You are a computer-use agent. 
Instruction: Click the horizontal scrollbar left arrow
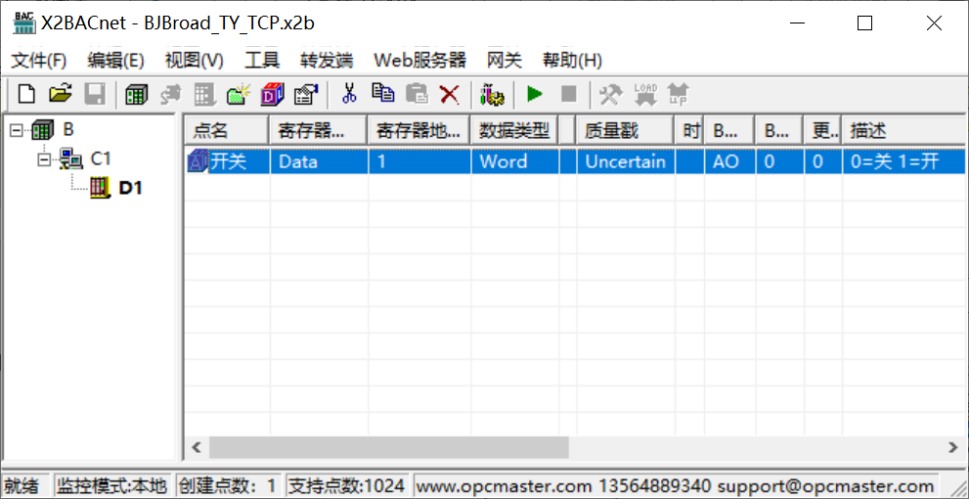point(197,447)
